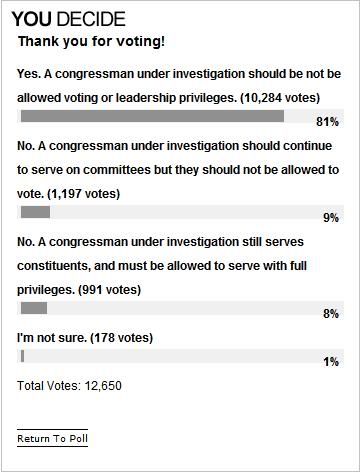Click the 991 votes count
360x473 pixels.
tap(109, 290)
